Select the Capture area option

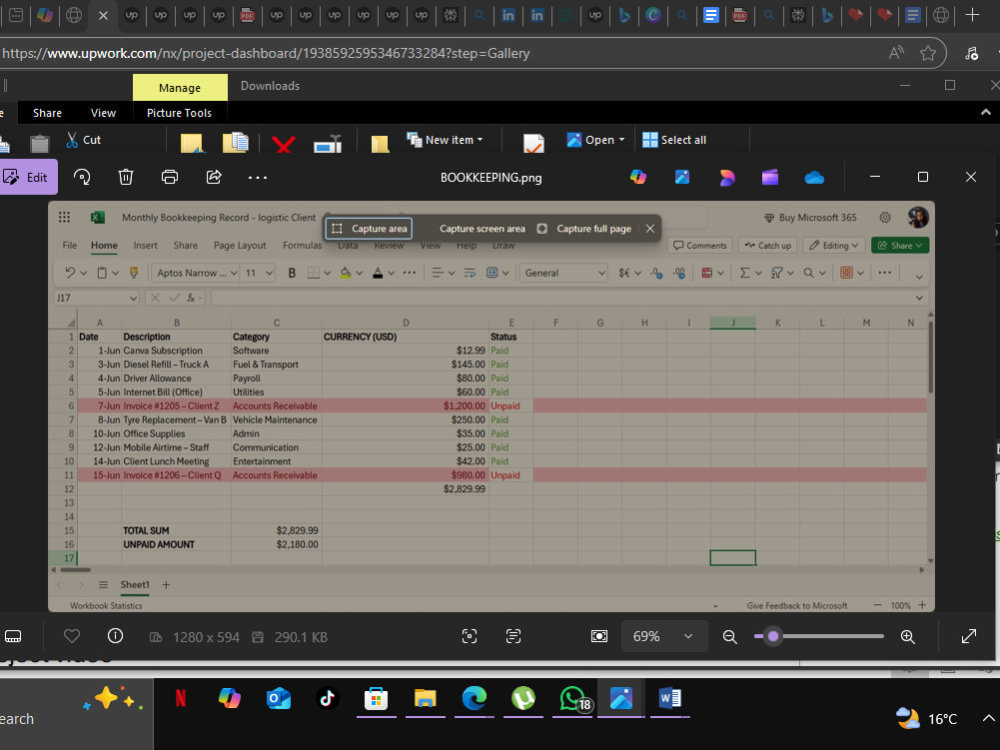pos(369,228)
